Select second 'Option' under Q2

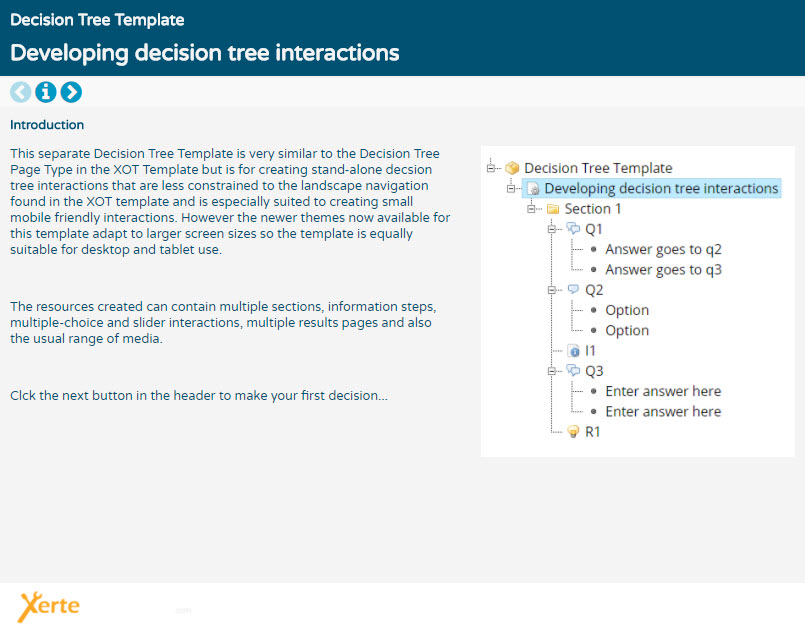(x=627, y=331)
